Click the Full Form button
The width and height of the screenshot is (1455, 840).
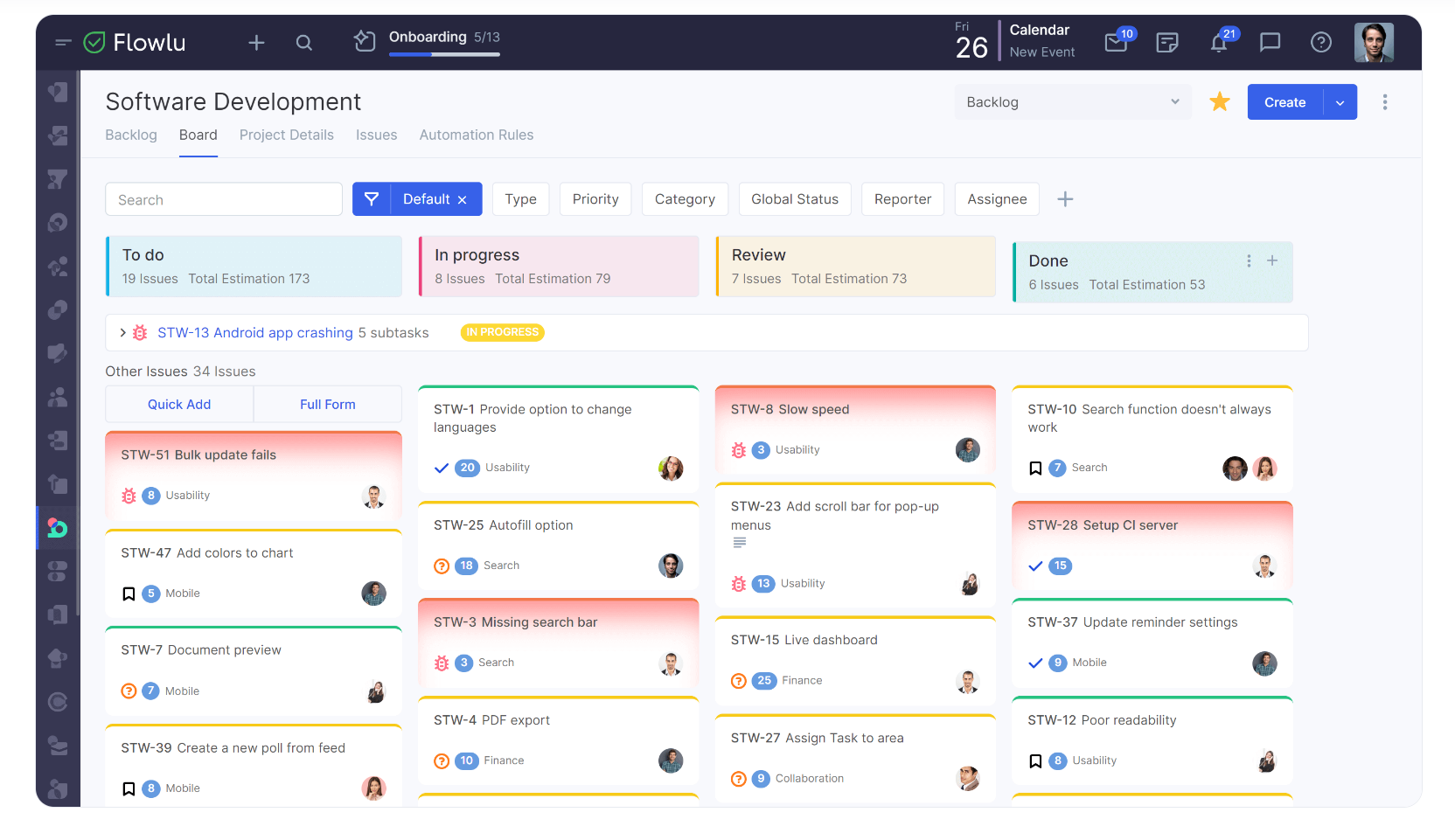328,405
